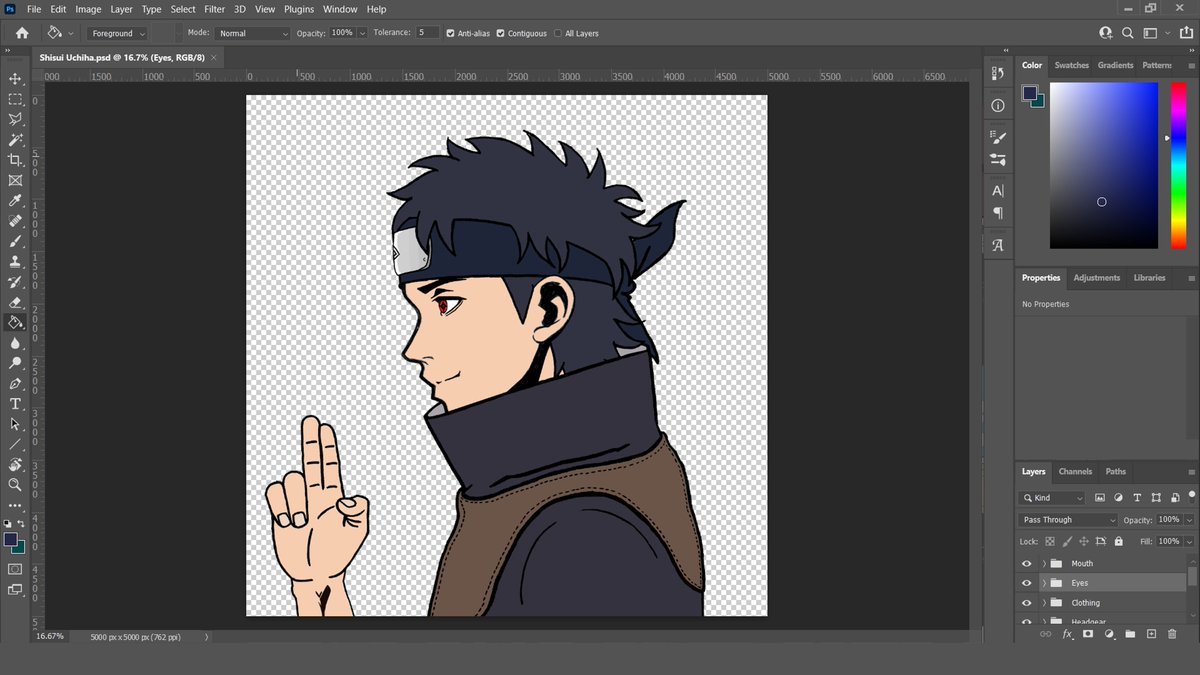Select the Crop tool
Image resolution: width=1200 pixels, height=675 pixels.
click(x=15, y=160)
